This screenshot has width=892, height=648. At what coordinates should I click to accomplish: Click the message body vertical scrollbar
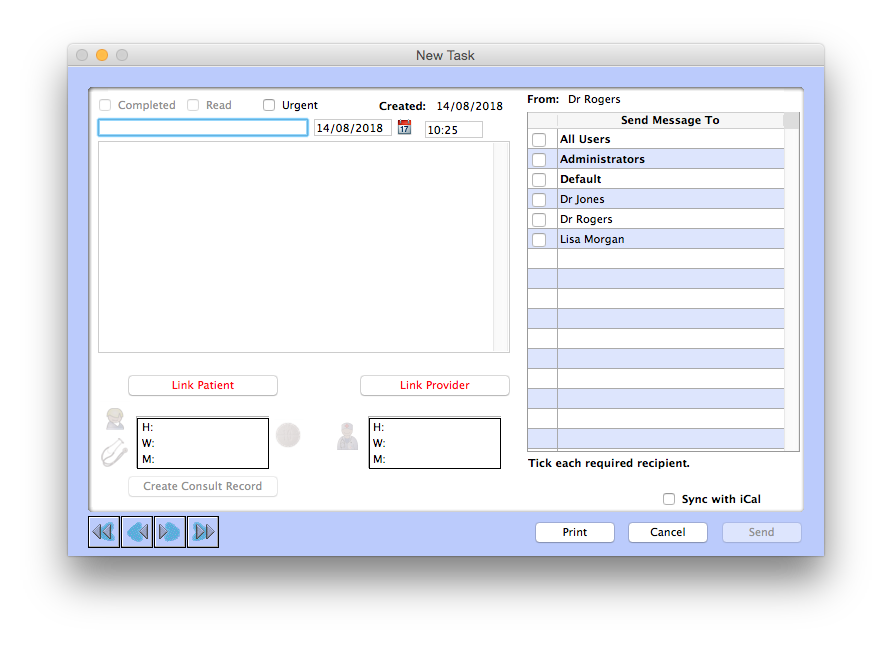pos(501,247)
